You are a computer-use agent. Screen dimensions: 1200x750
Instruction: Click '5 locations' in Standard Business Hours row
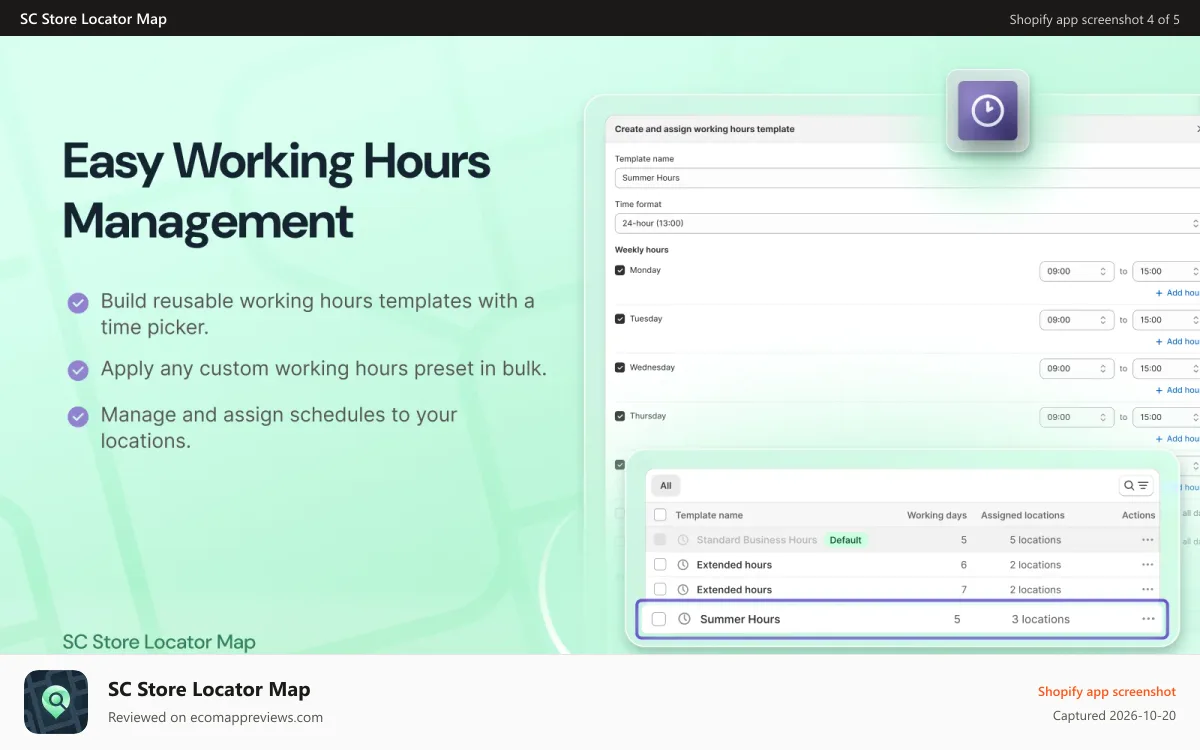[1035, 540]
